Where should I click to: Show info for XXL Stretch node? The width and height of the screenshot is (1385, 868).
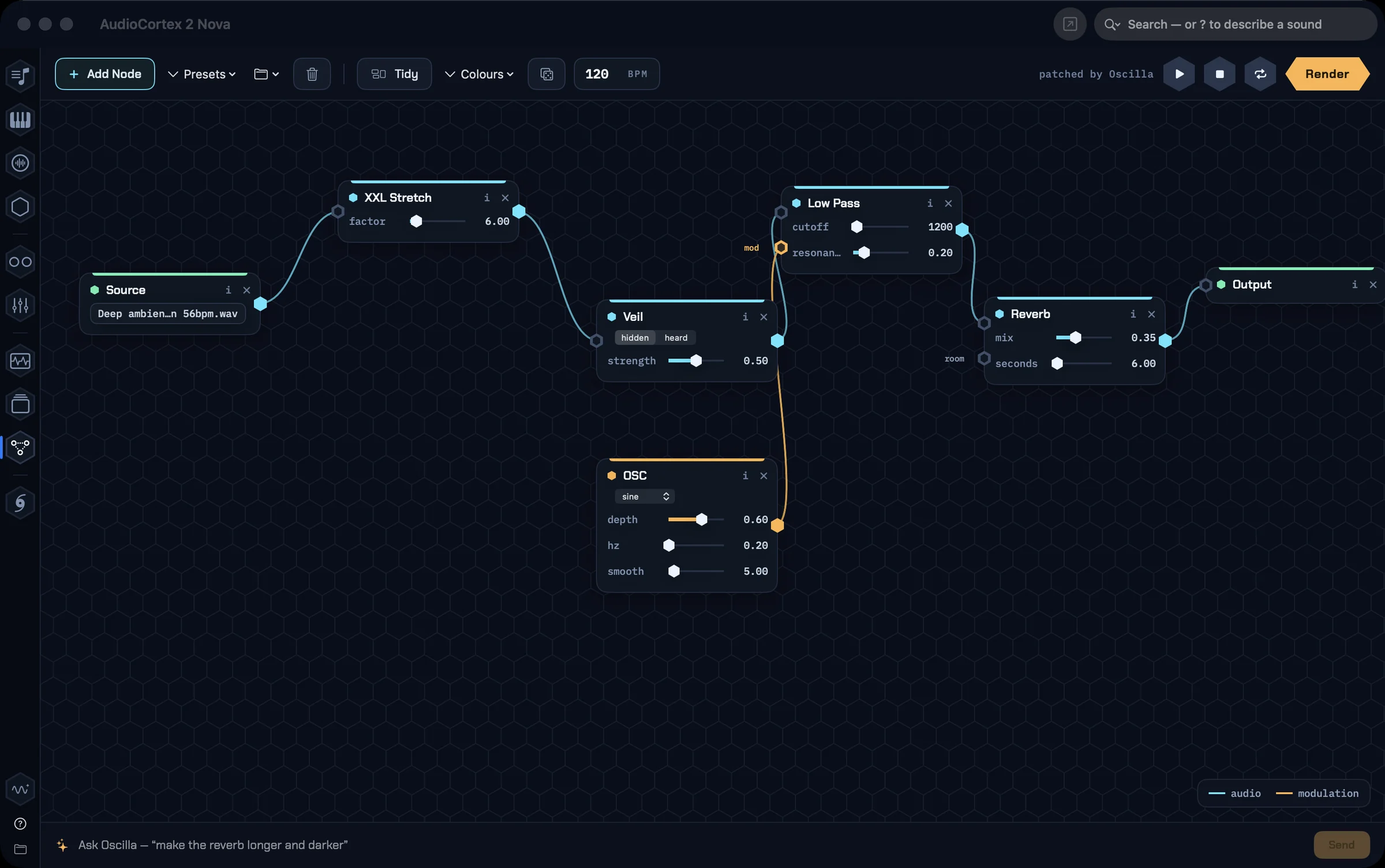(x=487, y=197)
